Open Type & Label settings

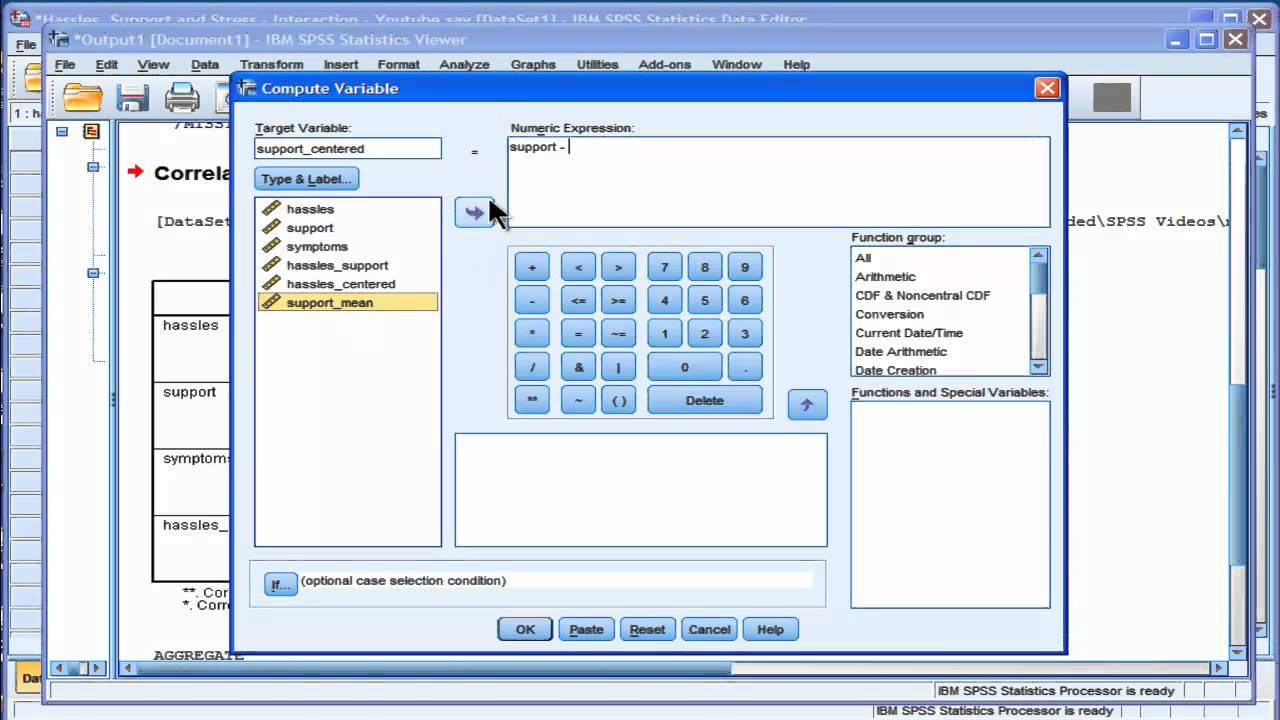pos(306,179)
